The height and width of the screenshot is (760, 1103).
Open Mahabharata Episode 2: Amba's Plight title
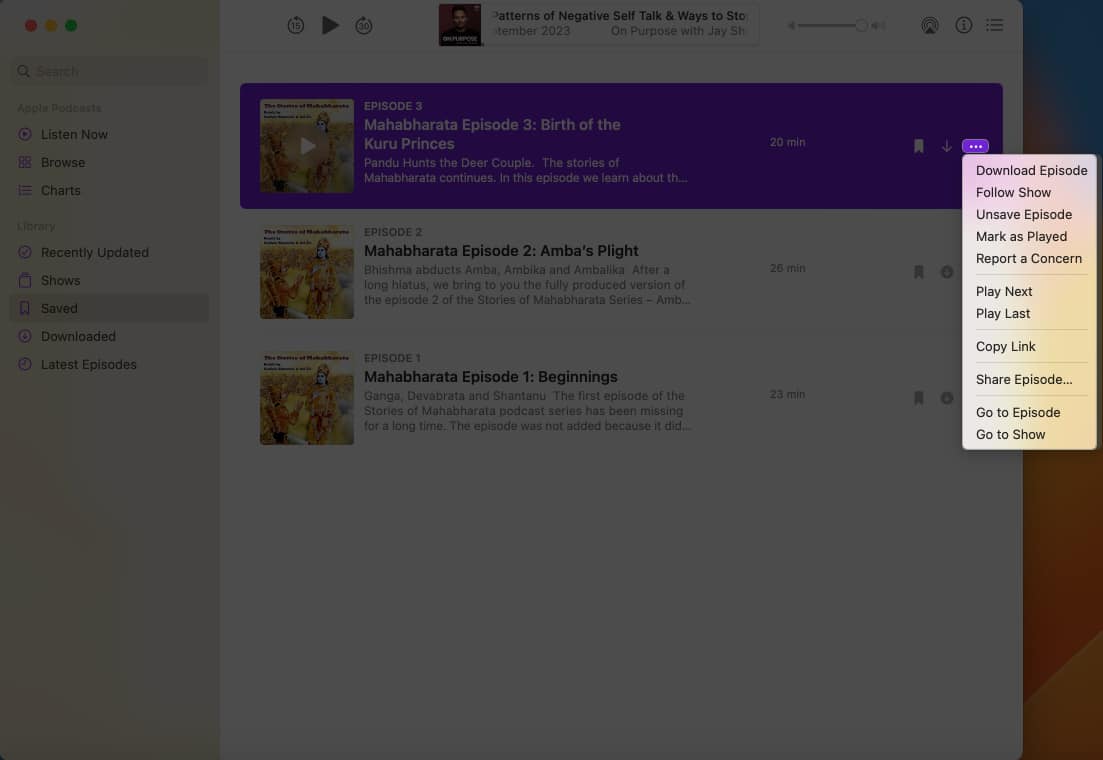pos(501,251)
